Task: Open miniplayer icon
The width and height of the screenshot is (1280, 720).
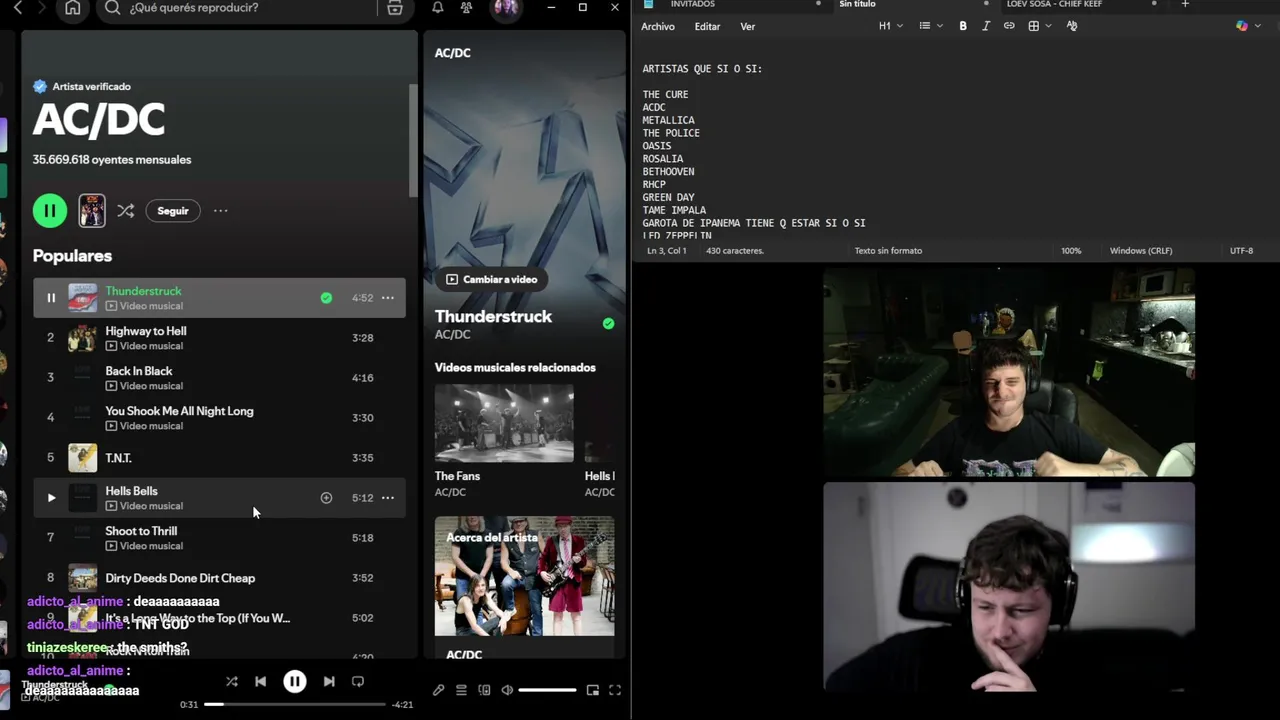Action: point(593,690)
